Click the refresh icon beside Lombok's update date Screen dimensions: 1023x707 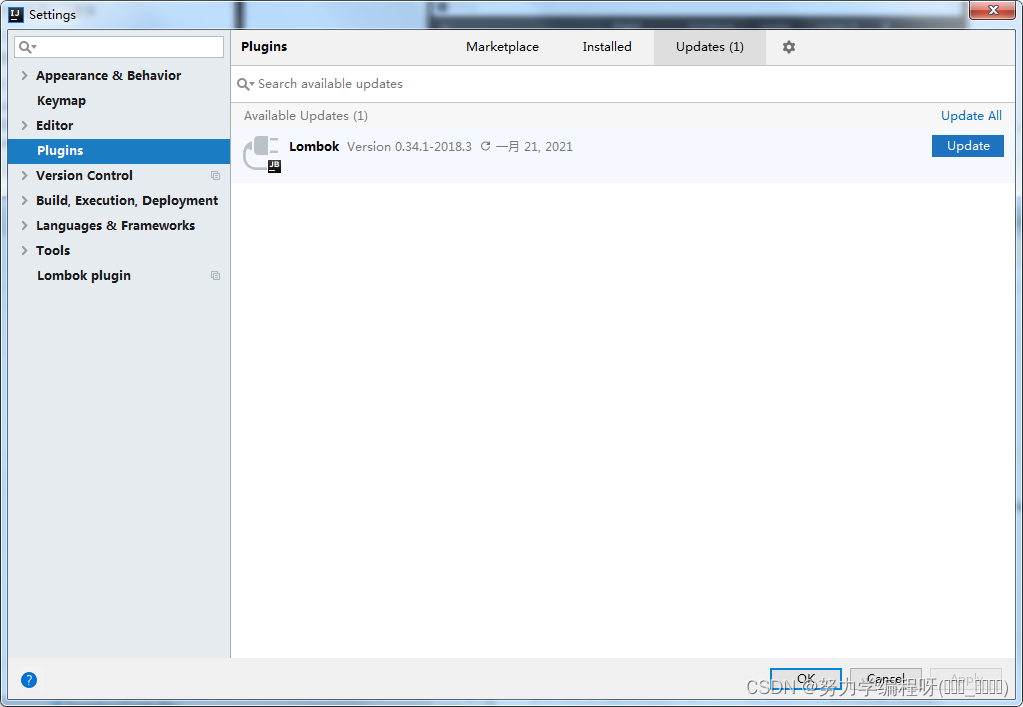(x=485, y=146)
